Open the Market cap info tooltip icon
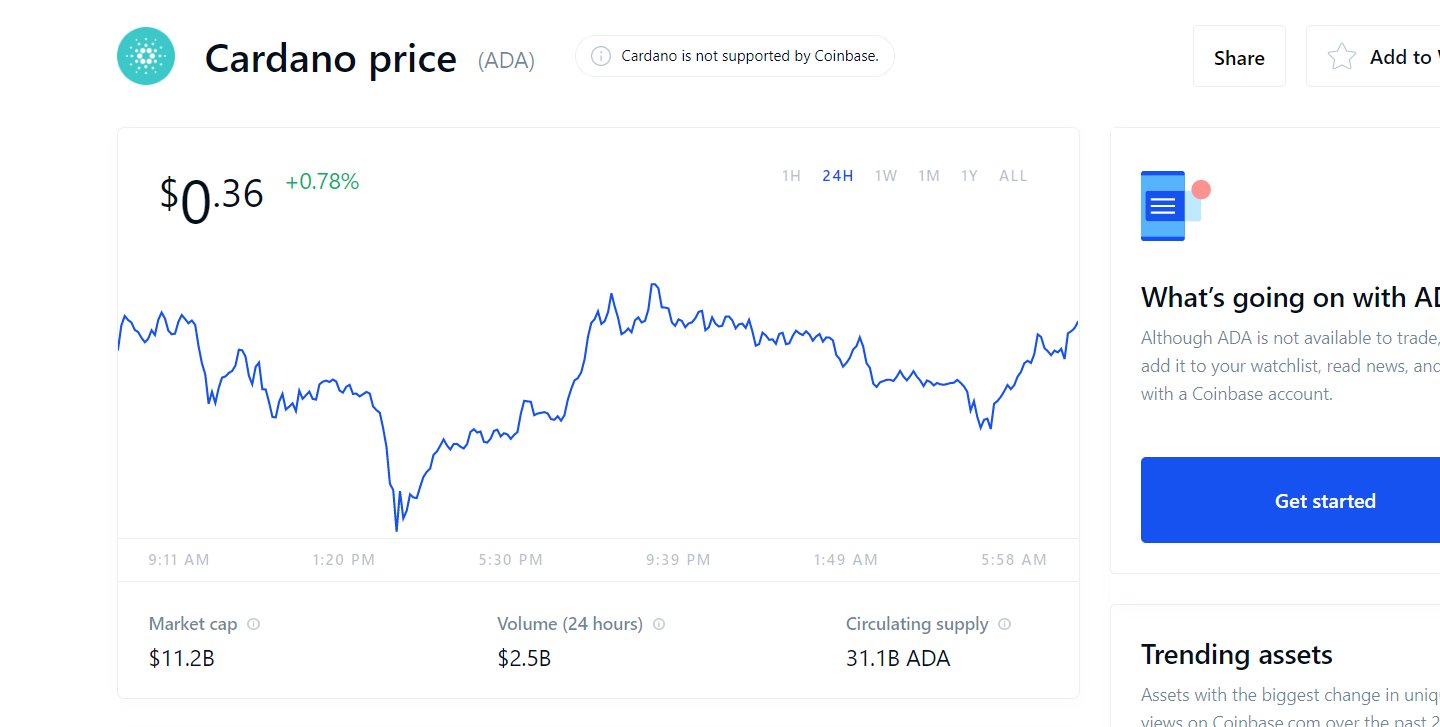The width and height of the screenshot is (1440, 727). [253, 624]
